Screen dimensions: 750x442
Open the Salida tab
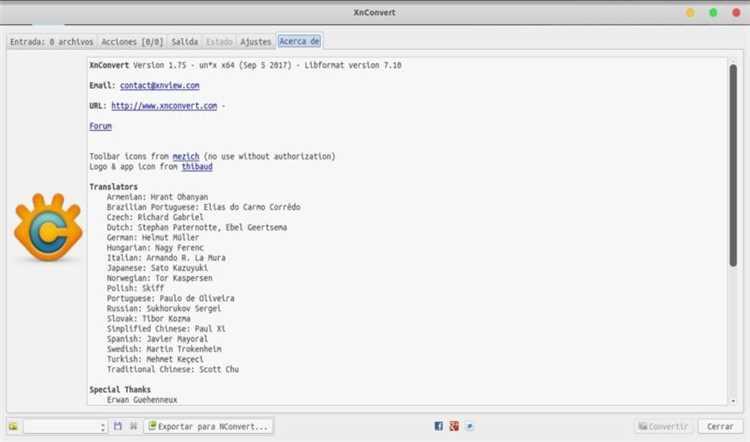pos(185,42)
